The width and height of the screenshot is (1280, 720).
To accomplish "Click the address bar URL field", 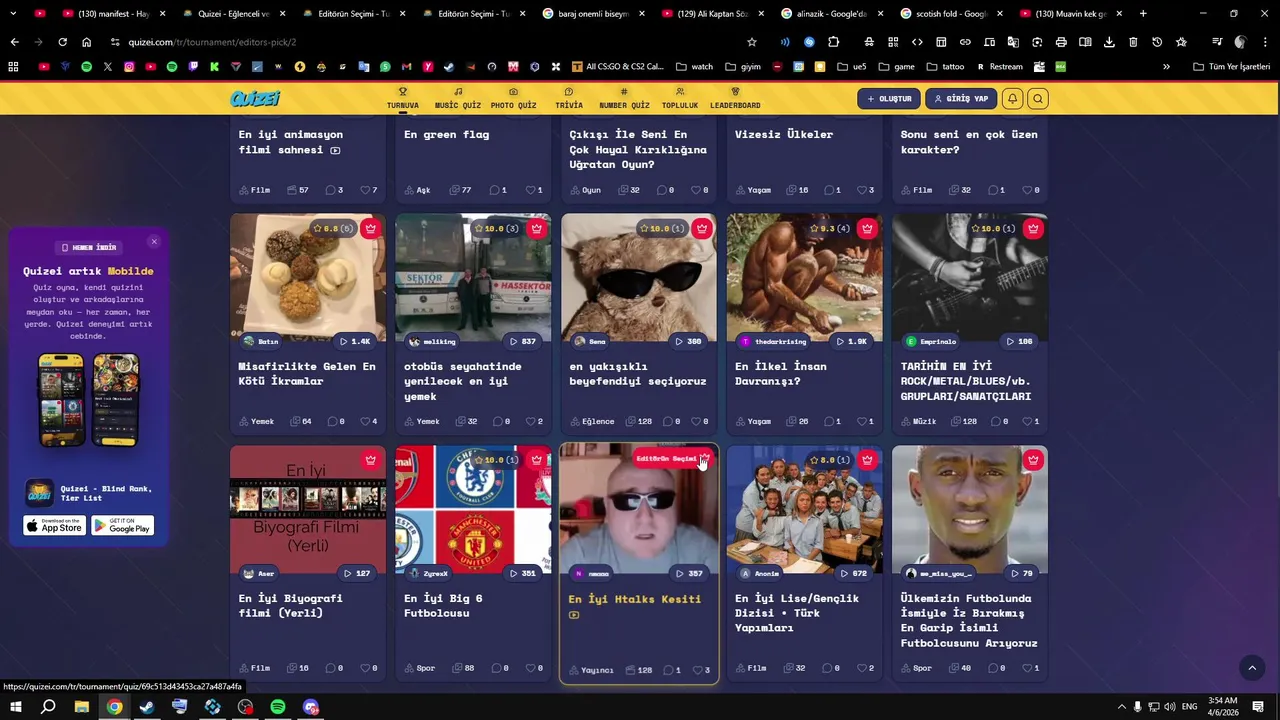I will pyautogui.click(x=430, y=42).
